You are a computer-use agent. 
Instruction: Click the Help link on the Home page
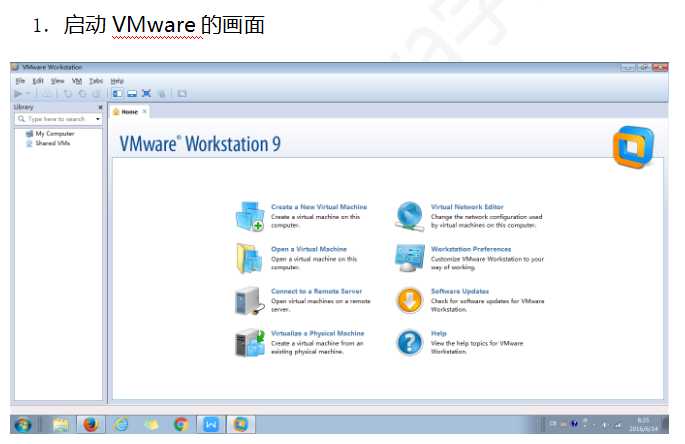click(439, 333)
